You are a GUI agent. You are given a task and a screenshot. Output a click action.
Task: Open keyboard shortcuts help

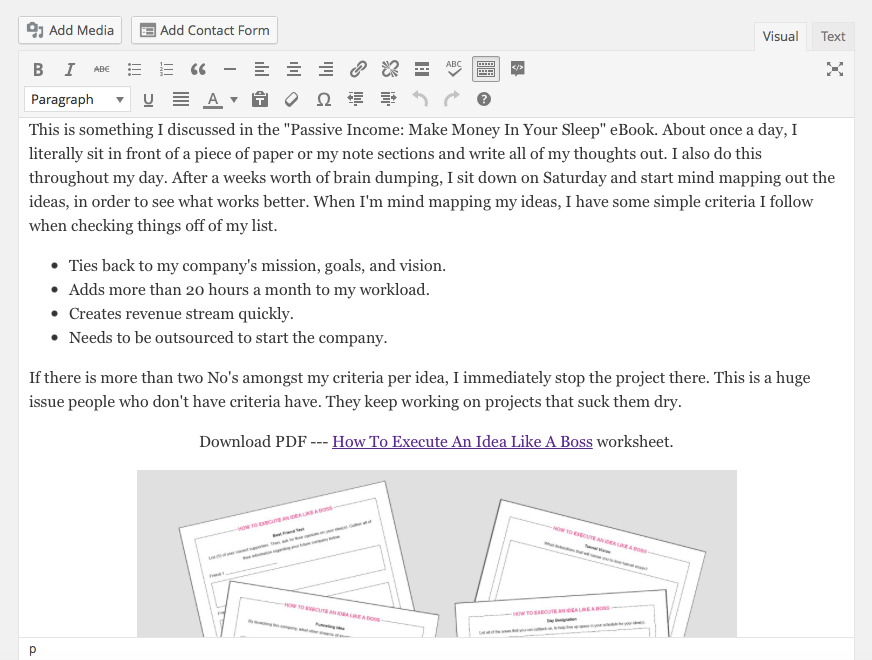tap(484, 100)
